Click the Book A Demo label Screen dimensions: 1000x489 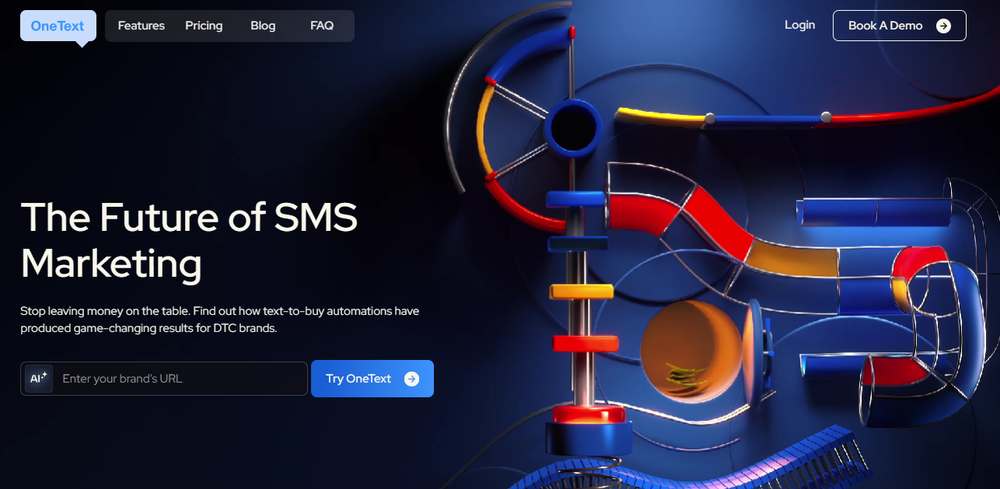coord(885,26)
